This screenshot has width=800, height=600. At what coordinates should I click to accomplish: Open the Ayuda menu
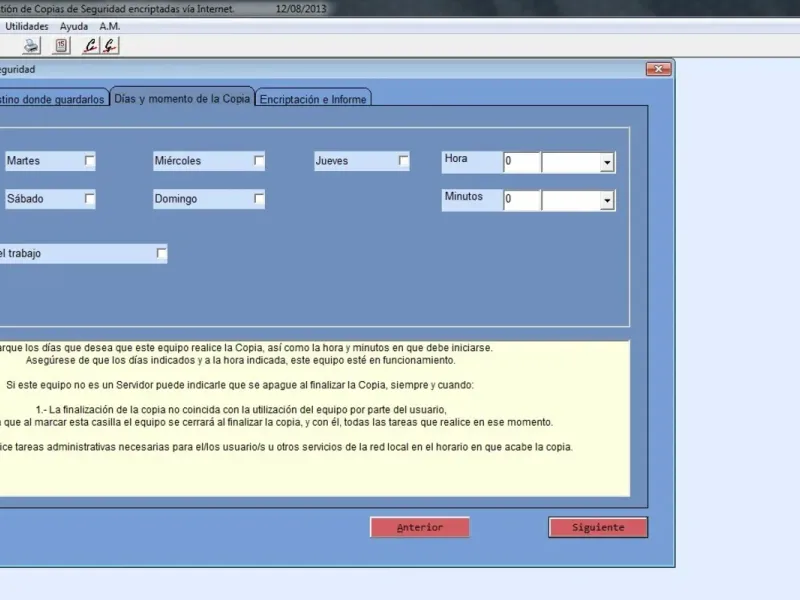pos(74,26)
